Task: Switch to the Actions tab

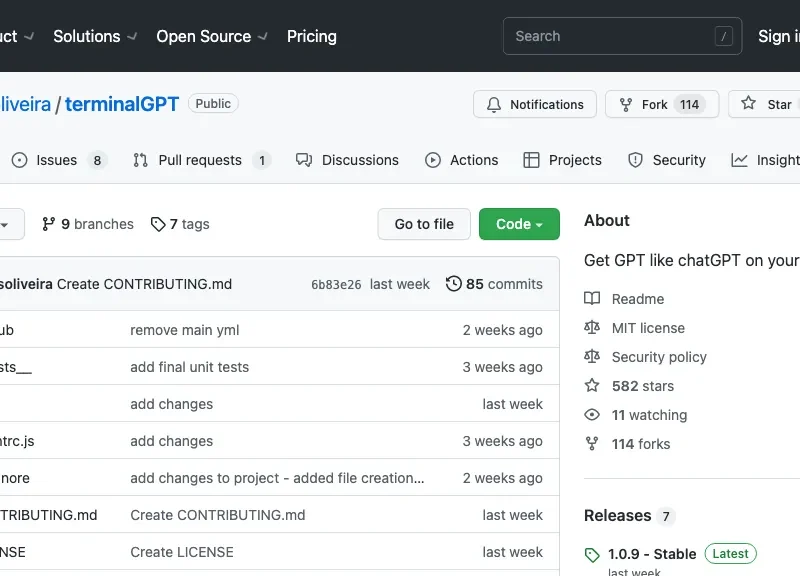Action: click(461, 160)
